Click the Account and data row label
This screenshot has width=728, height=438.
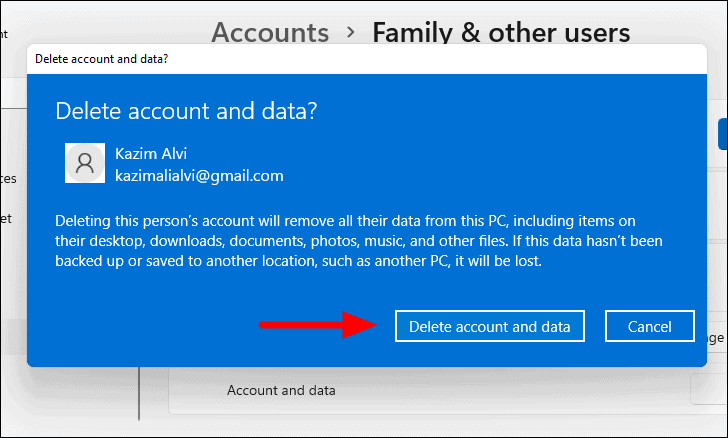pyautogui.click(x=281, y=390)
